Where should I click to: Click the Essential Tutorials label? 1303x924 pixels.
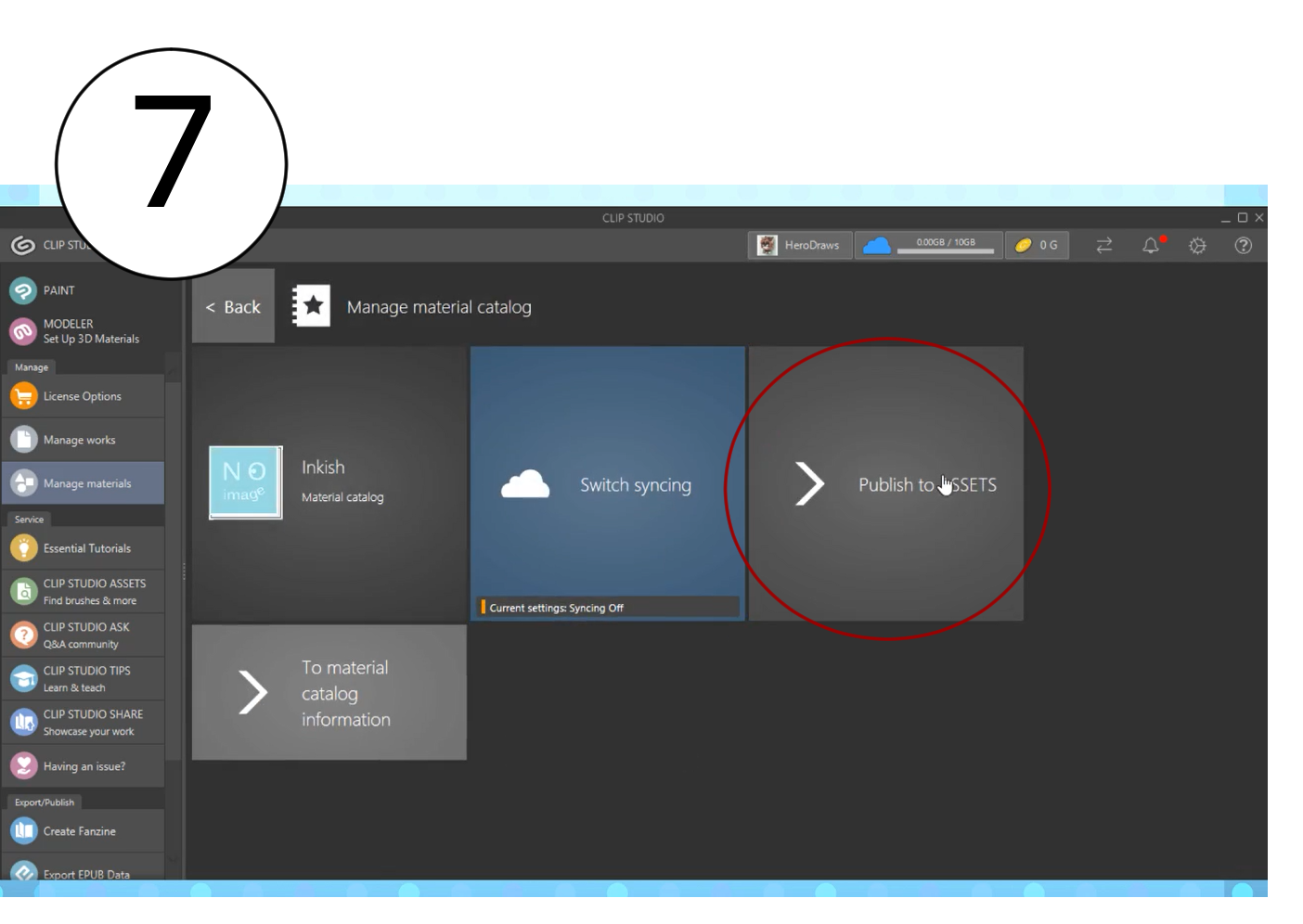click(87, 548)
